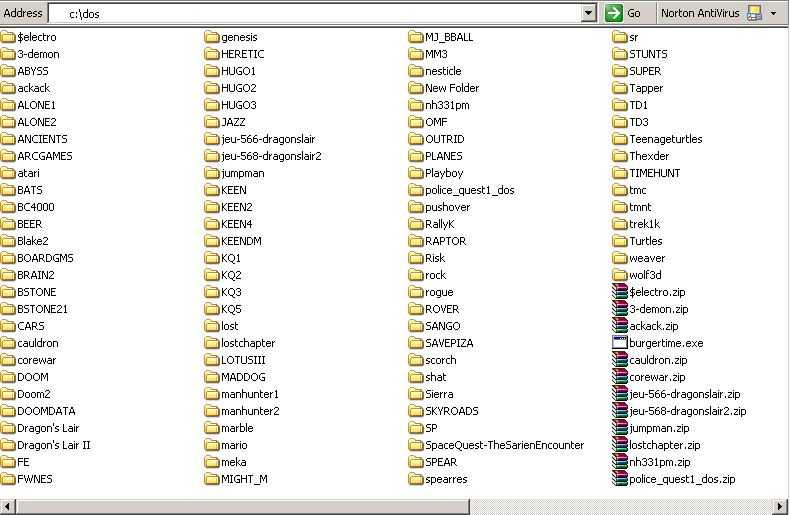Select the 3-demon.zip archive icon

coord(620,309)
